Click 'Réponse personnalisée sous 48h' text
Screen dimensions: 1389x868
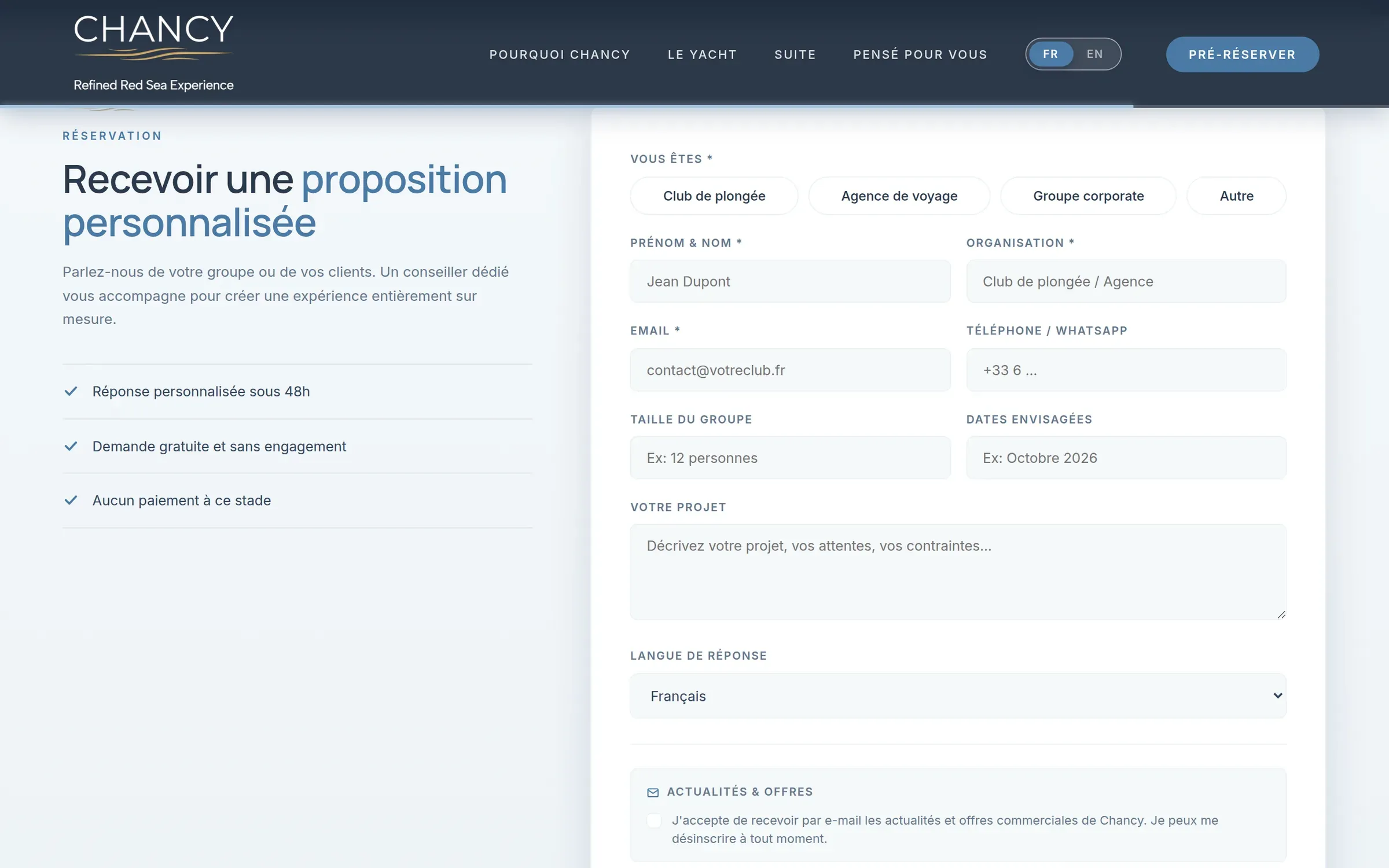(201, 391)
